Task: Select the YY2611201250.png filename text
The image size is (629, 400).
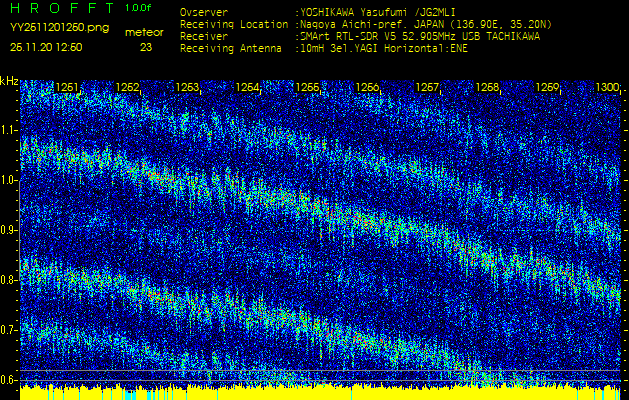Action: pos(49,29)
